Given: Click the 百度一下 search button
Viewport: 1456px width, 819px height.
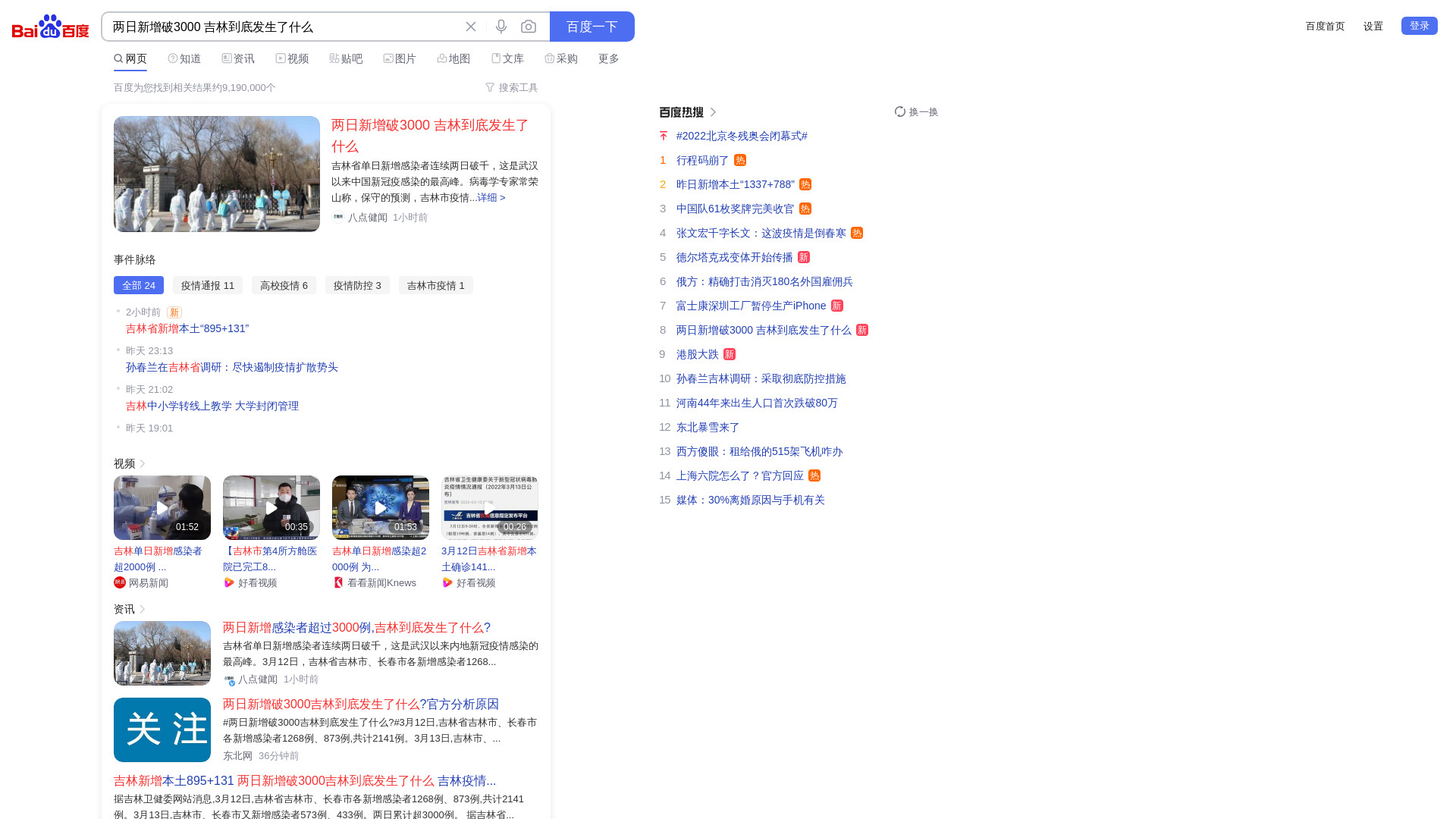Looking at the screenshot, I should coord(592,27).
